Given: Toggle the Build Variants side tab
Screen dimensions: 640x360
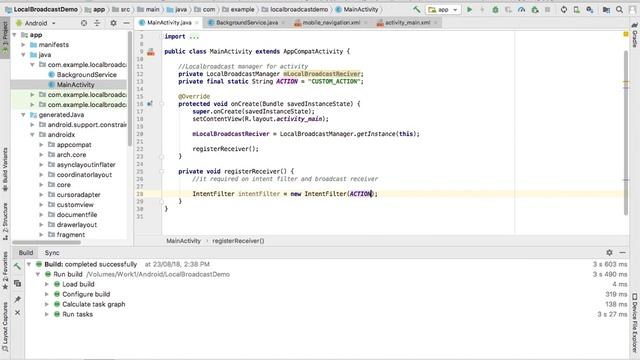Looking at the screenshot, I should (x=5, y=170).
